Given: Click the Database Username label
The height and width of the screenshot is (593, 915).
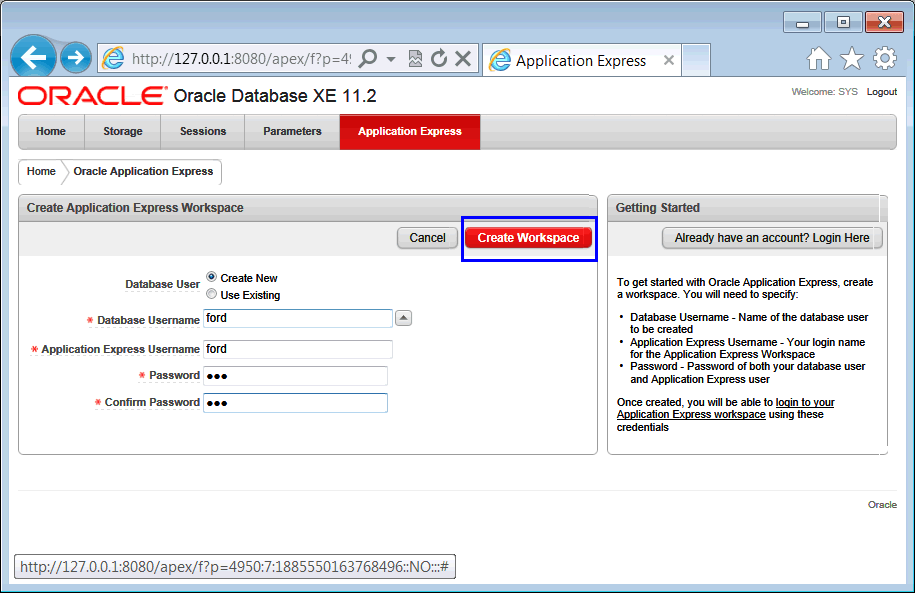Looking at the screenshot, I should [x=148, y=320].
